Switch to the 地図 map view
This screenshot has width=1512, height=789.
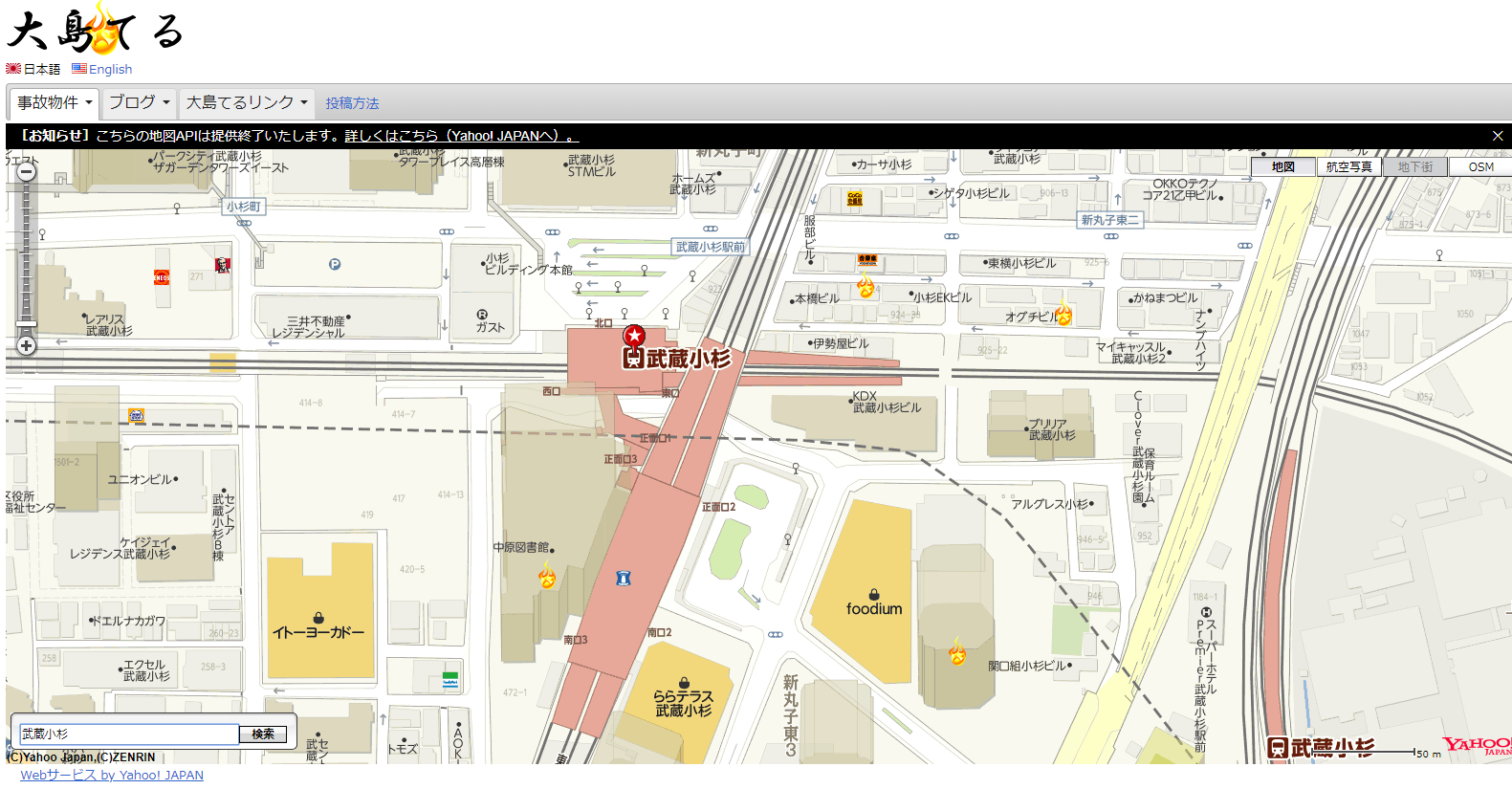point(1283,166)
